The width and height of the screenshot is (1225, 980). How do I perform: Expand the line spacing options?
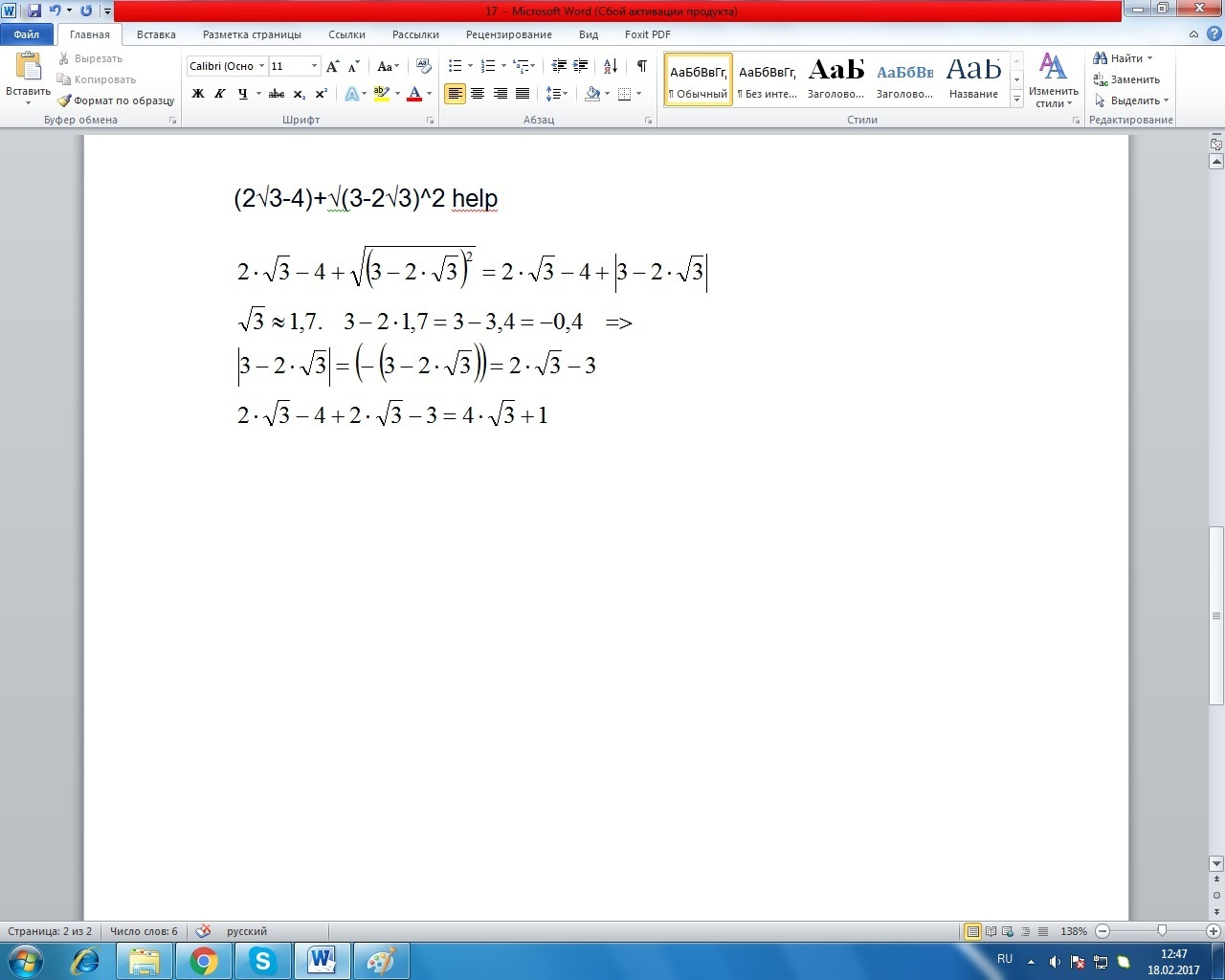pyautogui.click(x=556, y=94)
